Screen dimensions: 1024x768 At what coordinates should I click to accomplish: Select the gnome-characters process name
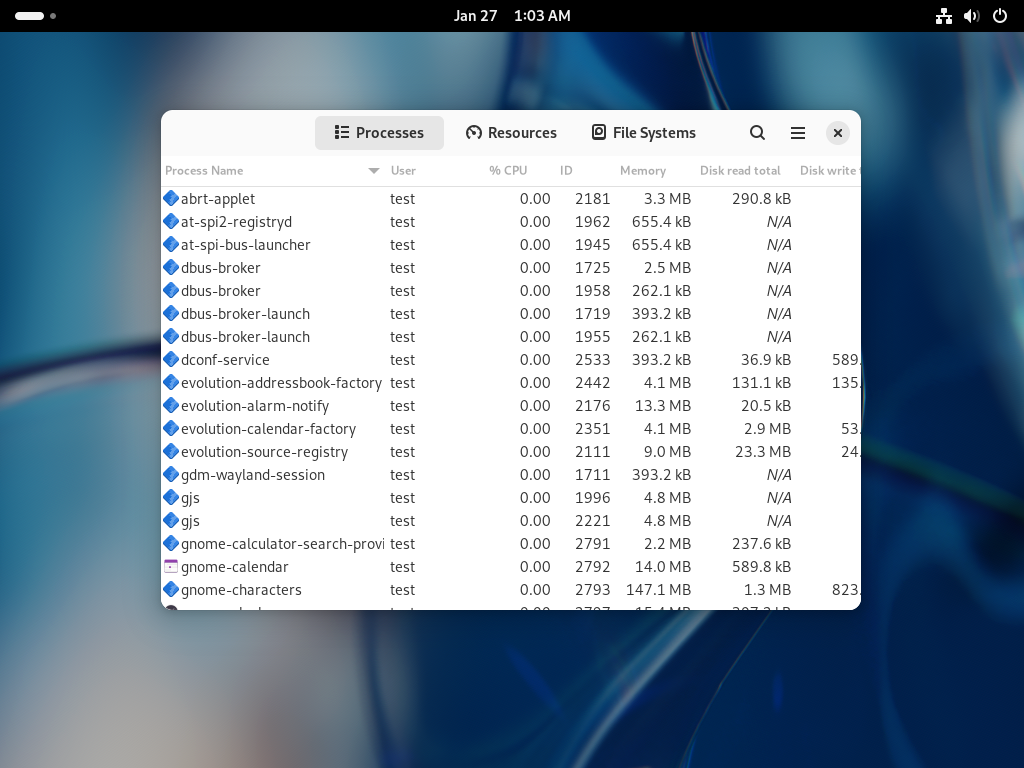(x=241, y=590)
